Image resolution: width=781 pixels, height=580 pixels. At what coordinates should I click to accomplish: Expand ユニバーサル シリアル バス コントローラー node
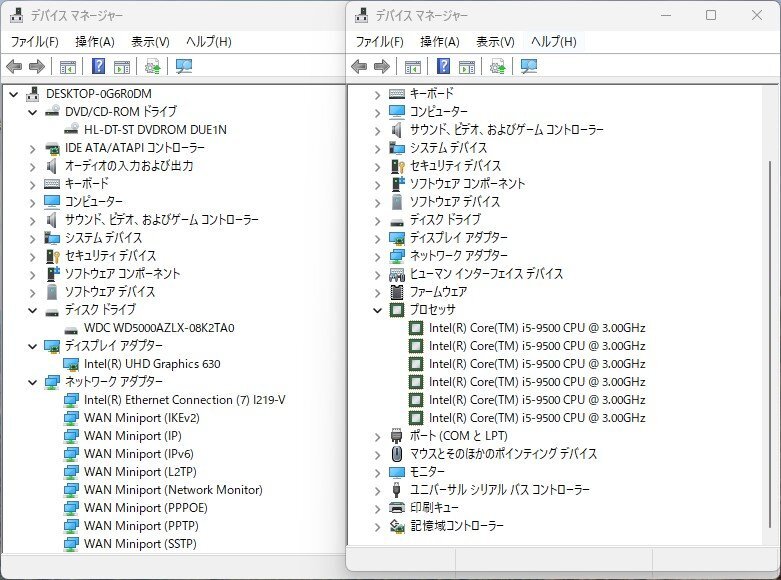[x=378, y=490]
